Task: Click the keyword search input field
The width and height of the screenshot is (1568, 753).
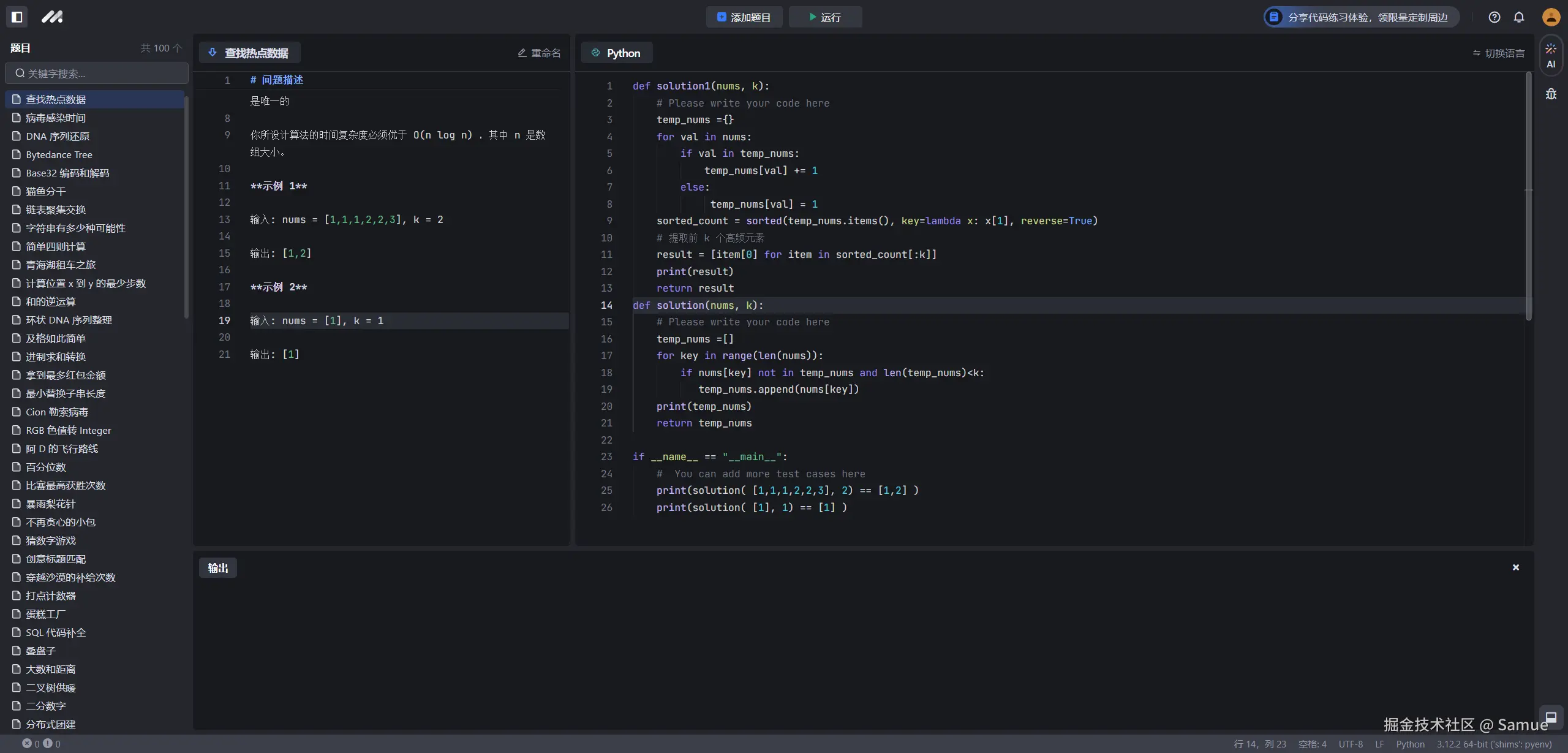Action: pos(97,74)
